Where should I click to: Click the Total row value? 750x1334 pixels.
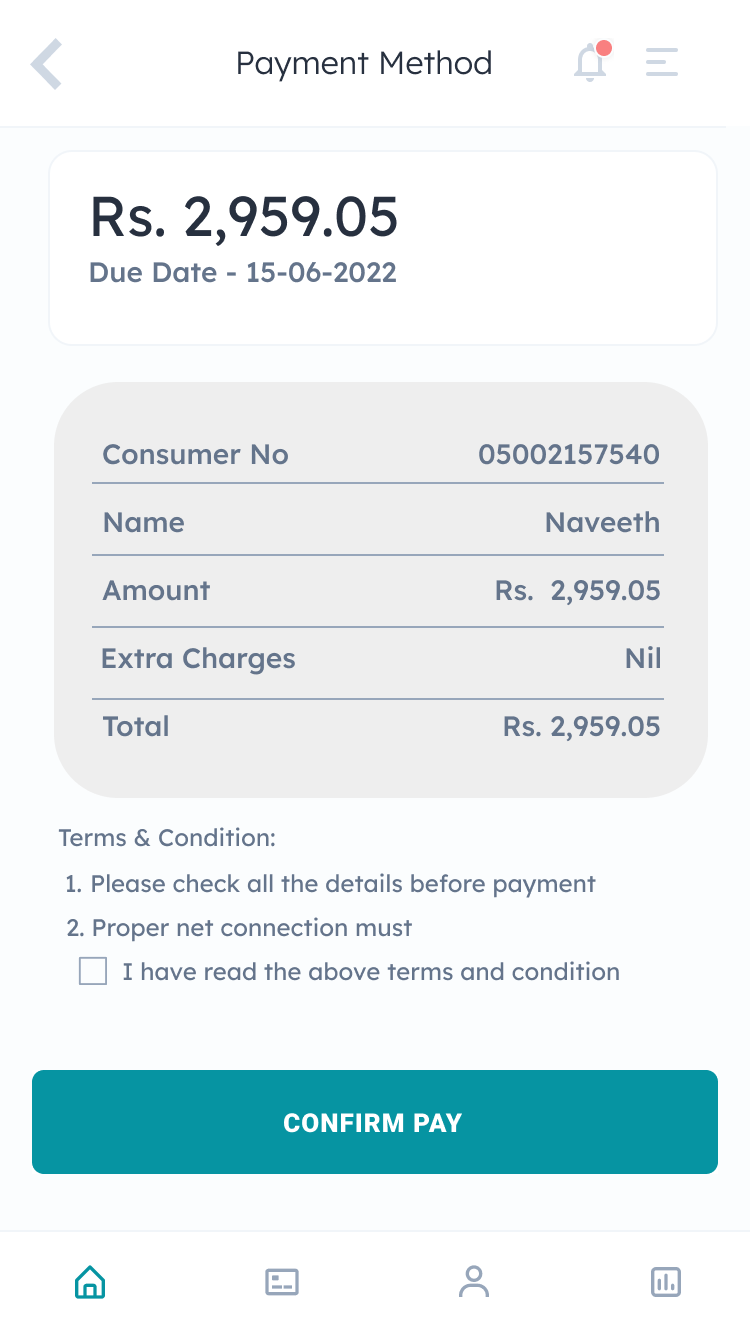click(582, 727)
